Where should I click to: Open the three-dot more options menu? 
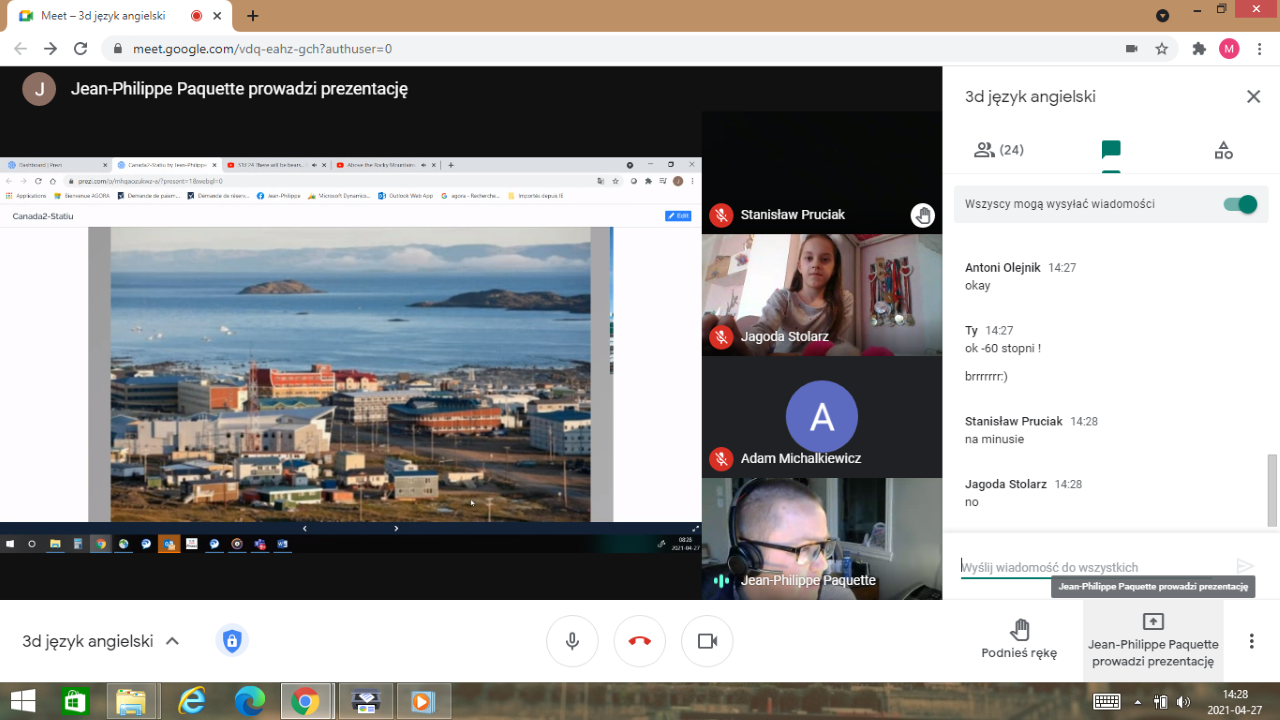coord(1251,641)
